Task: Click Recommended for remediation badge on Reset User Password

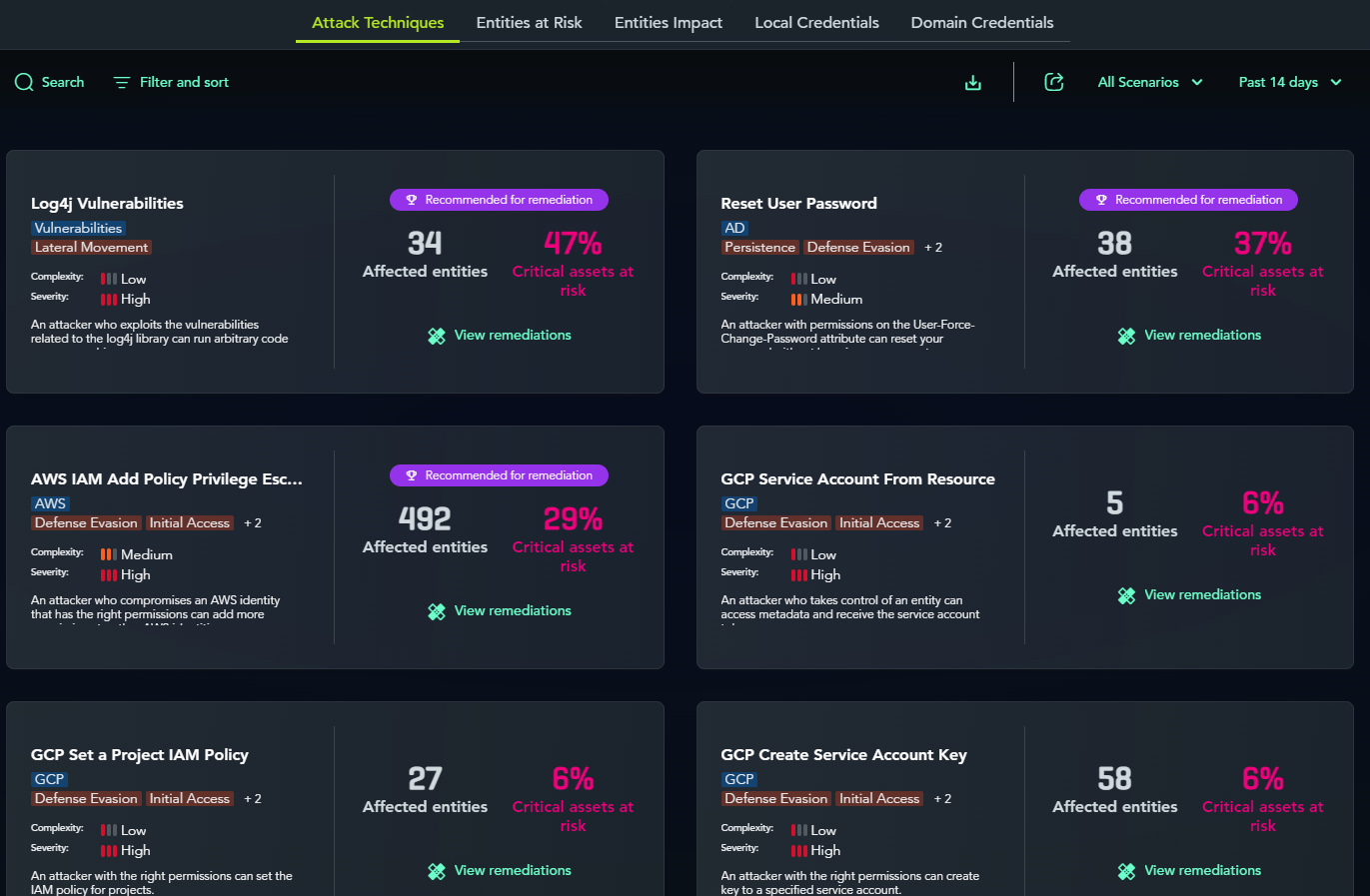Action: [1188, 200]
